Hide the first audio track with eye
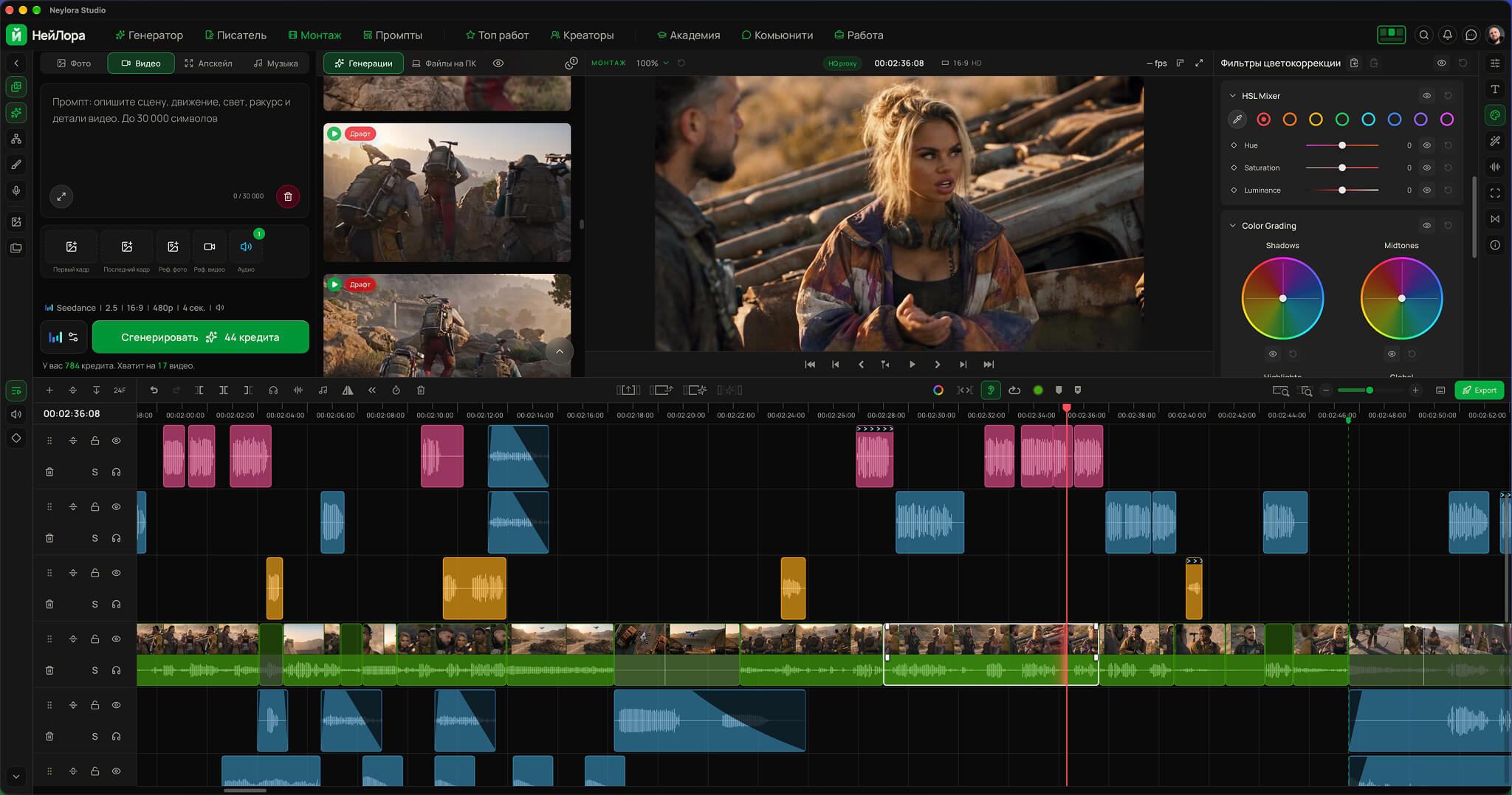 (116, 441)
